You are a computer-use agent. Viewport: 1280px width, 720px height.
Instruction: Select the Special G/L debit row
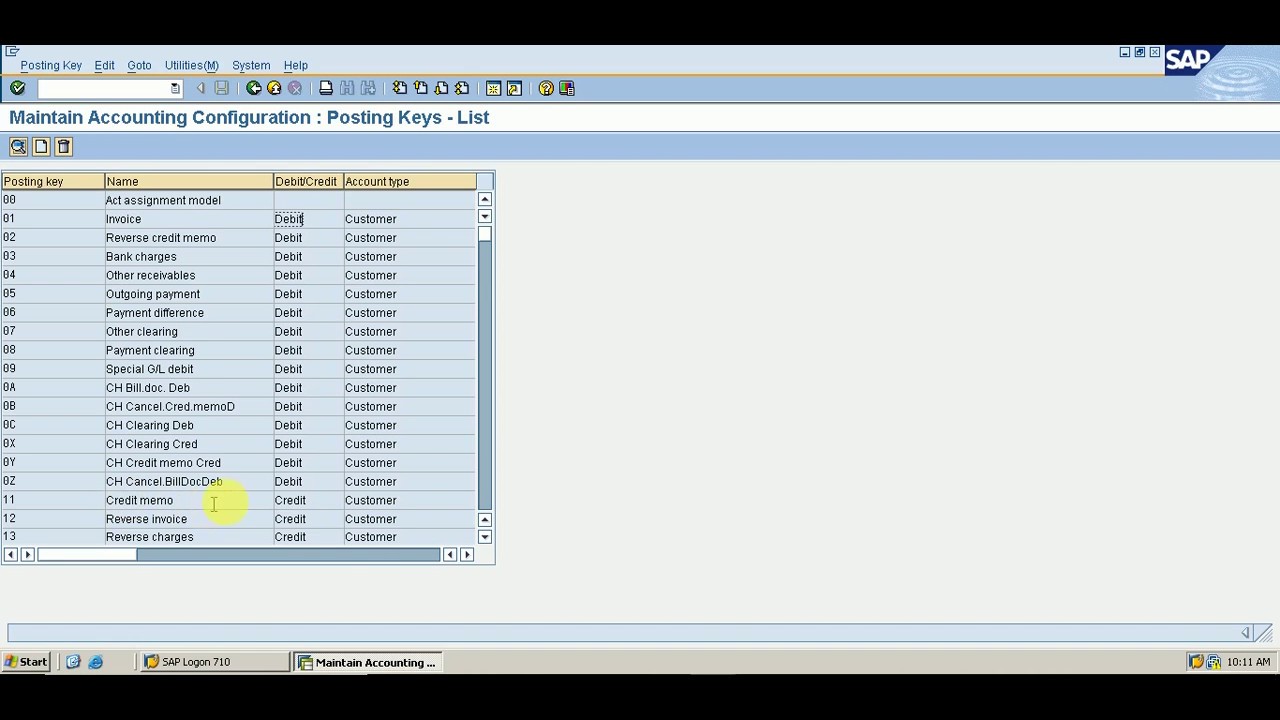click(x=238, y=369)
